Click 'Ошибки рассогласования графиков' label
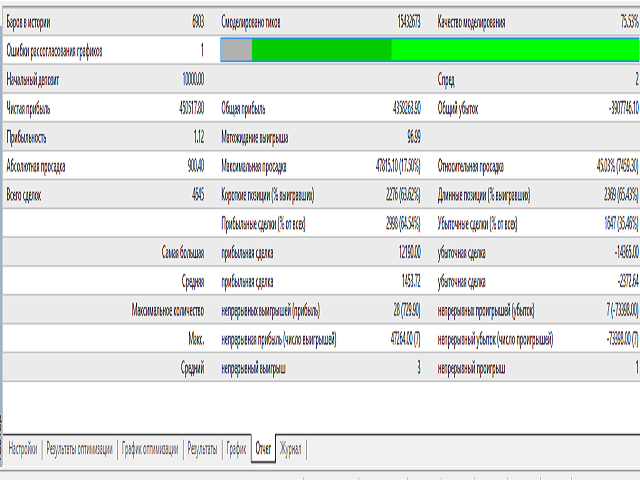 (54, 51)
